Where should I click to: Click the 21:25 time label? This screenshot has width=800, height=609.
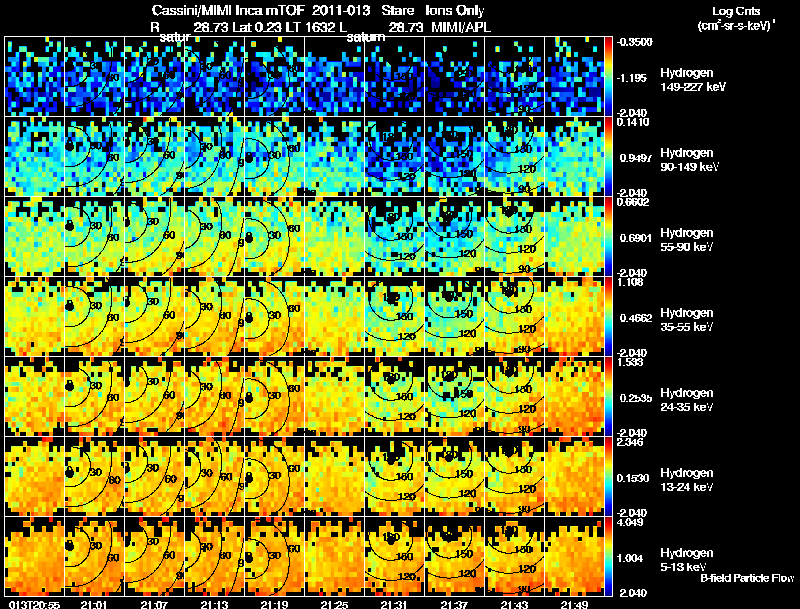334,604
